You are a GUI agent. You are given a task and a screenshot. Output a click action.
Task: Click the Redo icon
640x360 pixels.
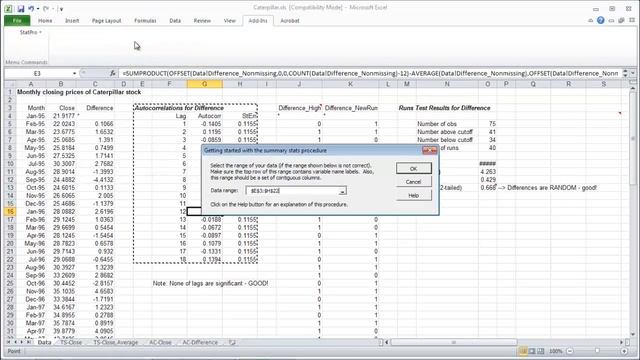[46, 8]
